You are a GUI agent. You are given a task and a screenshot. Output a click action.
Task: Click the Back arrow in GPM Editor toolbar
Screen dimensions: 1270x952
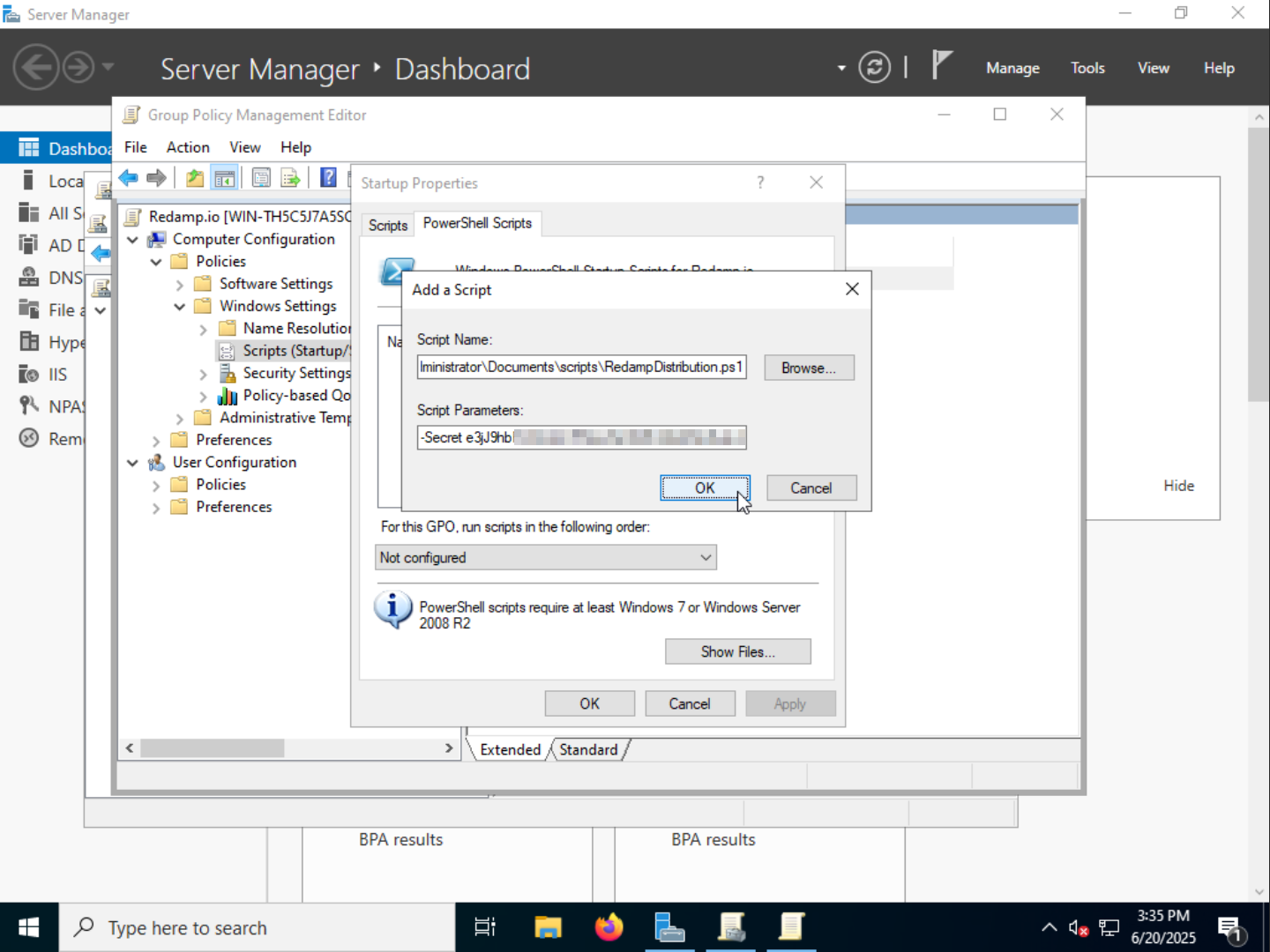point(129,178)
